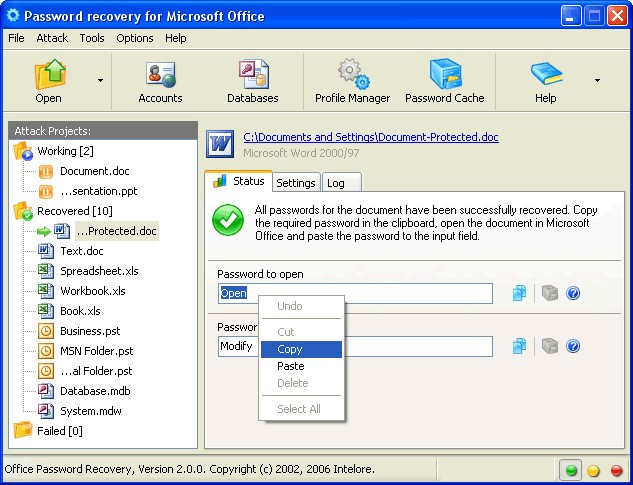The width and height of the screenshot is (633, 485).
Task: Select Business.pst in Recovered list
Action: [90, 331]
